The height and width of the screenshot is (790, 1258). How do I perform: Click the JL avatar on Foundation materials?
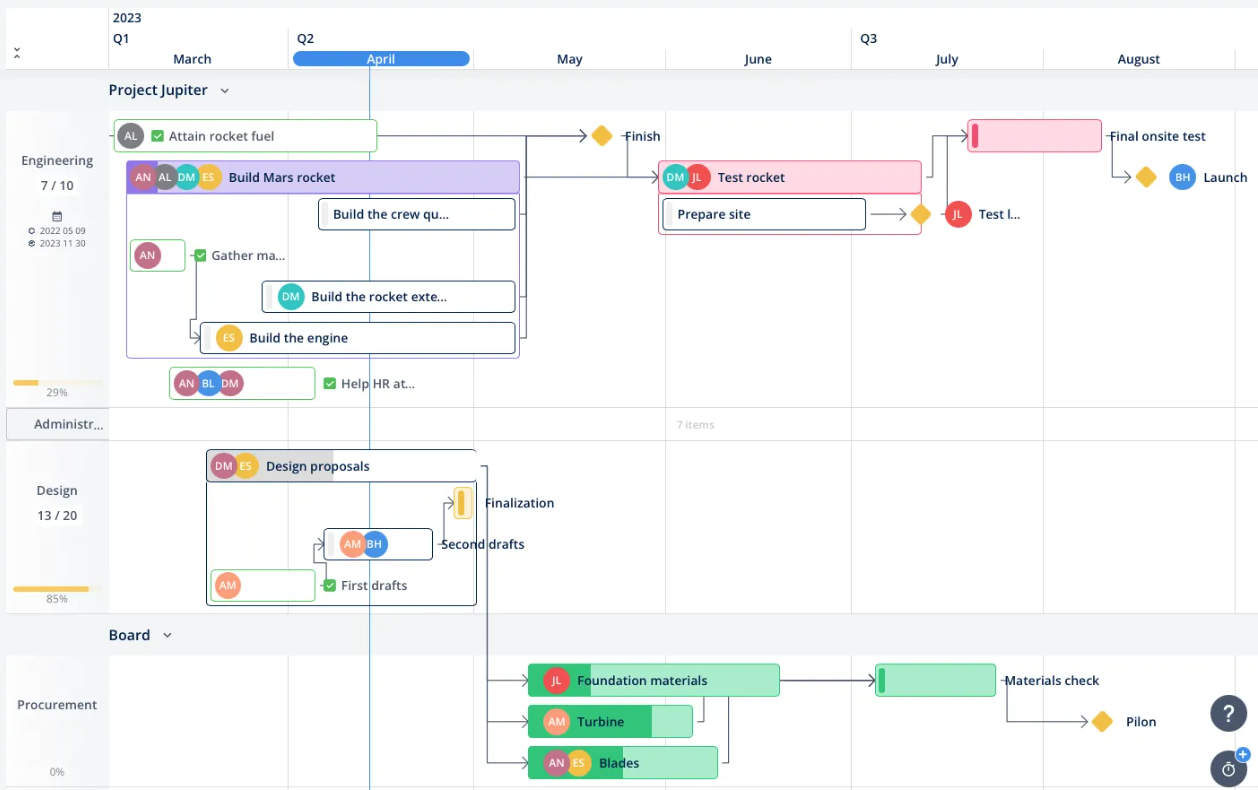pos(556,681)
